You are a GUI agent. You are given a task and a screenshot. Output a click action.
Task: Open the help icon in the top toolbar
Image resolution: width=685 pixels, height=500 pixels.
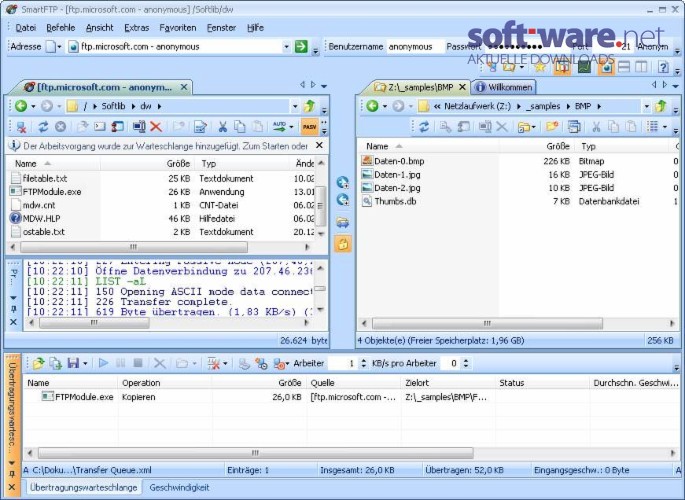663,67
